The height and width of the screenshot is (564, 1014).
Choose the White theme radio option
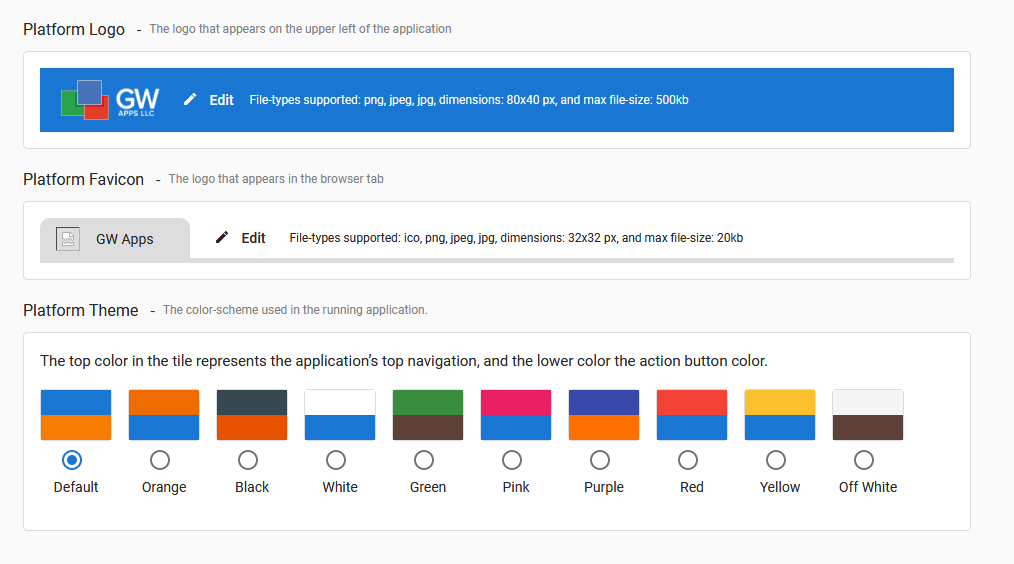[x=336, y=460]
